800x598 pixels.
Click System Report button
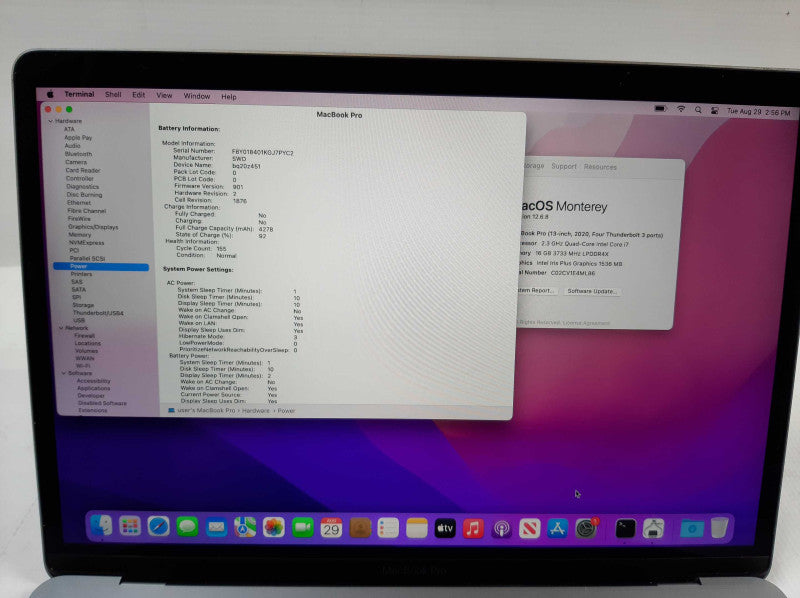(535, 290)
